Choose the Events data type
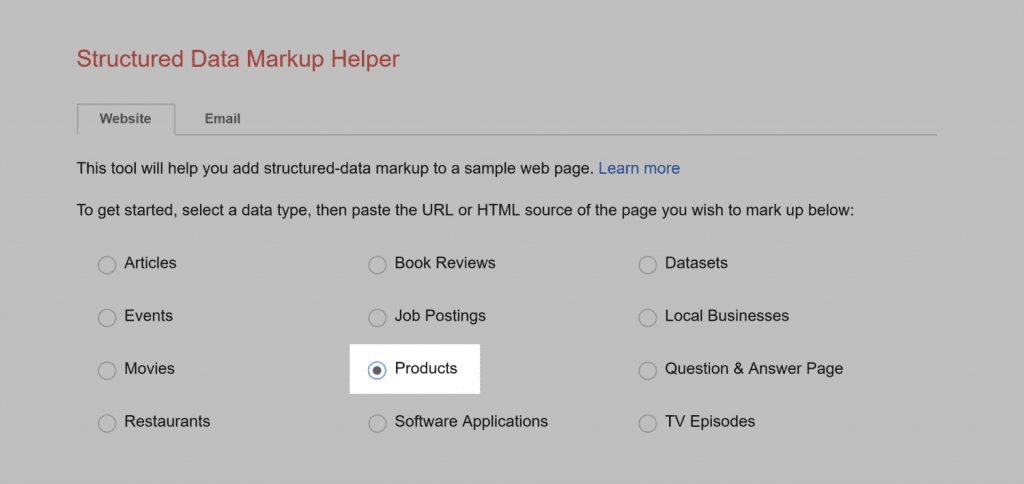The height and width of the screenshot is (484, 1024). click(x=107, y=318)
